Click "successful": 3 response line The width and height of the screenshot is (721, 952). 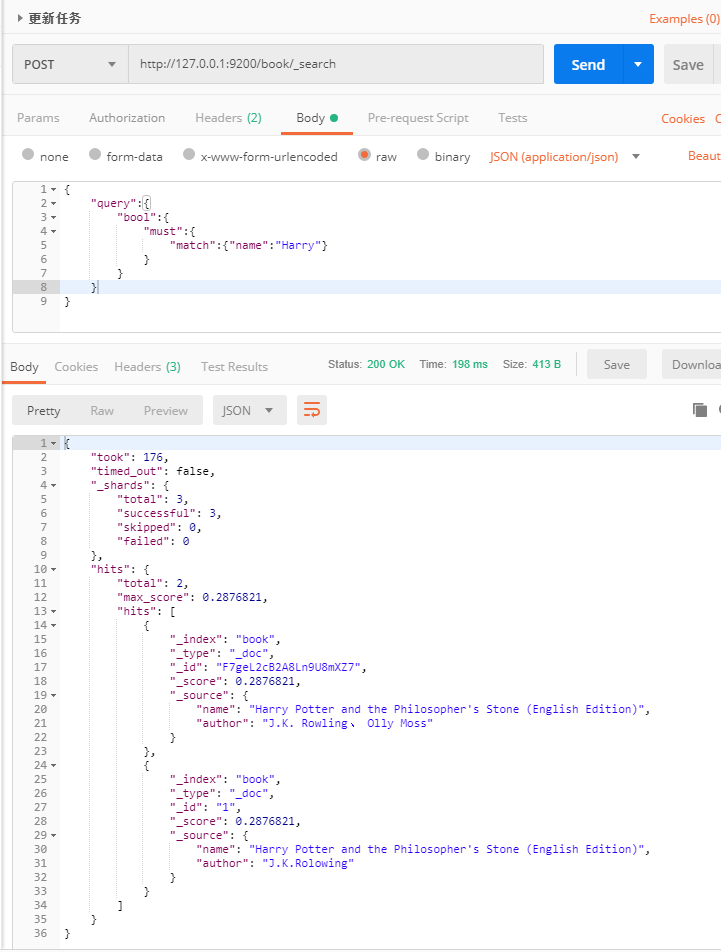[169, 514]
